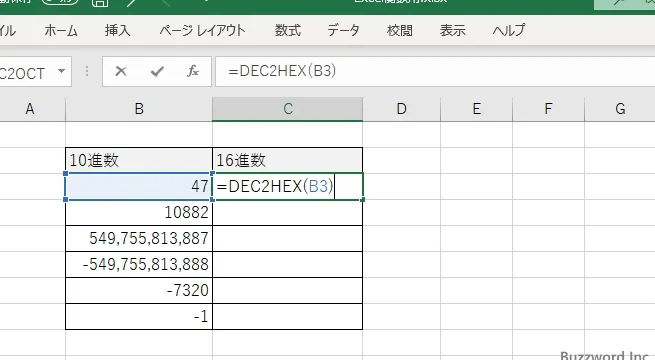The width and height of the screenshot is (655, 360).
Task: Cancel formula entry with the X icon
Action: 121,71
